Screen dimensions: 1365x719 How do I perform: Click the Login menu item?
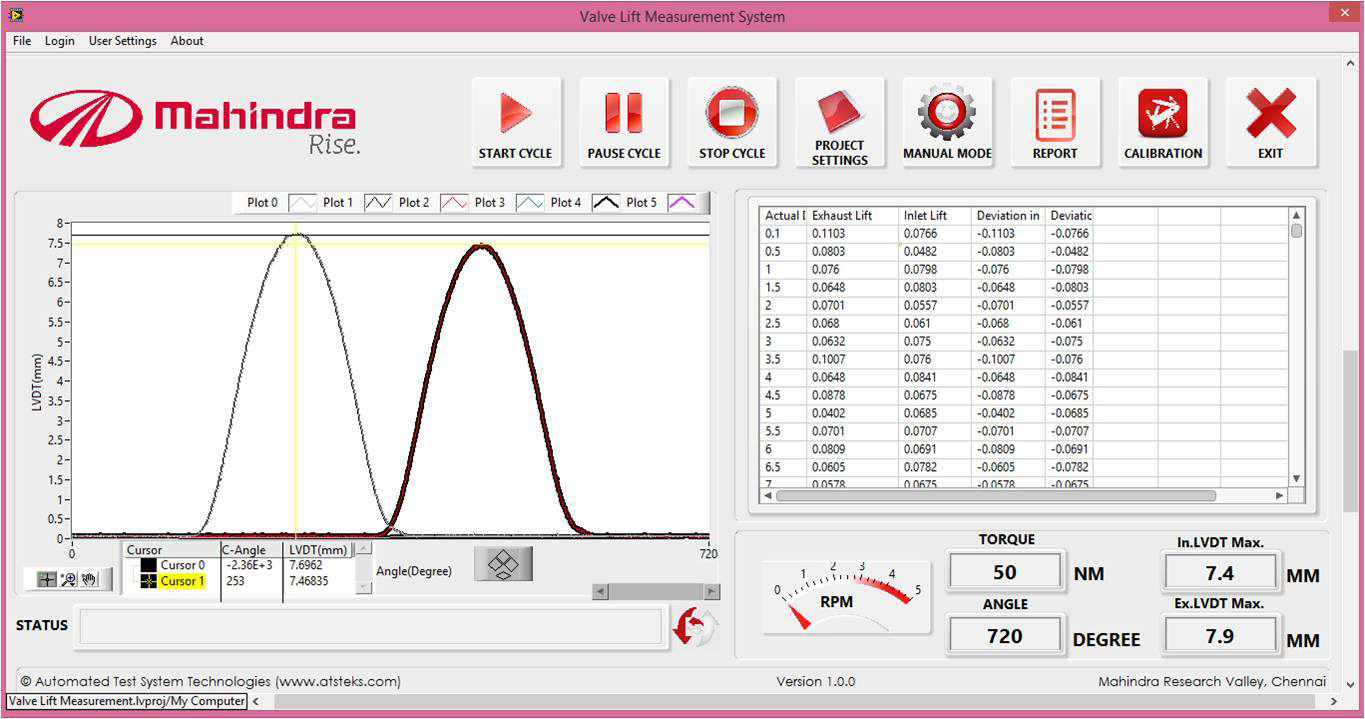(x=59, y=41)
